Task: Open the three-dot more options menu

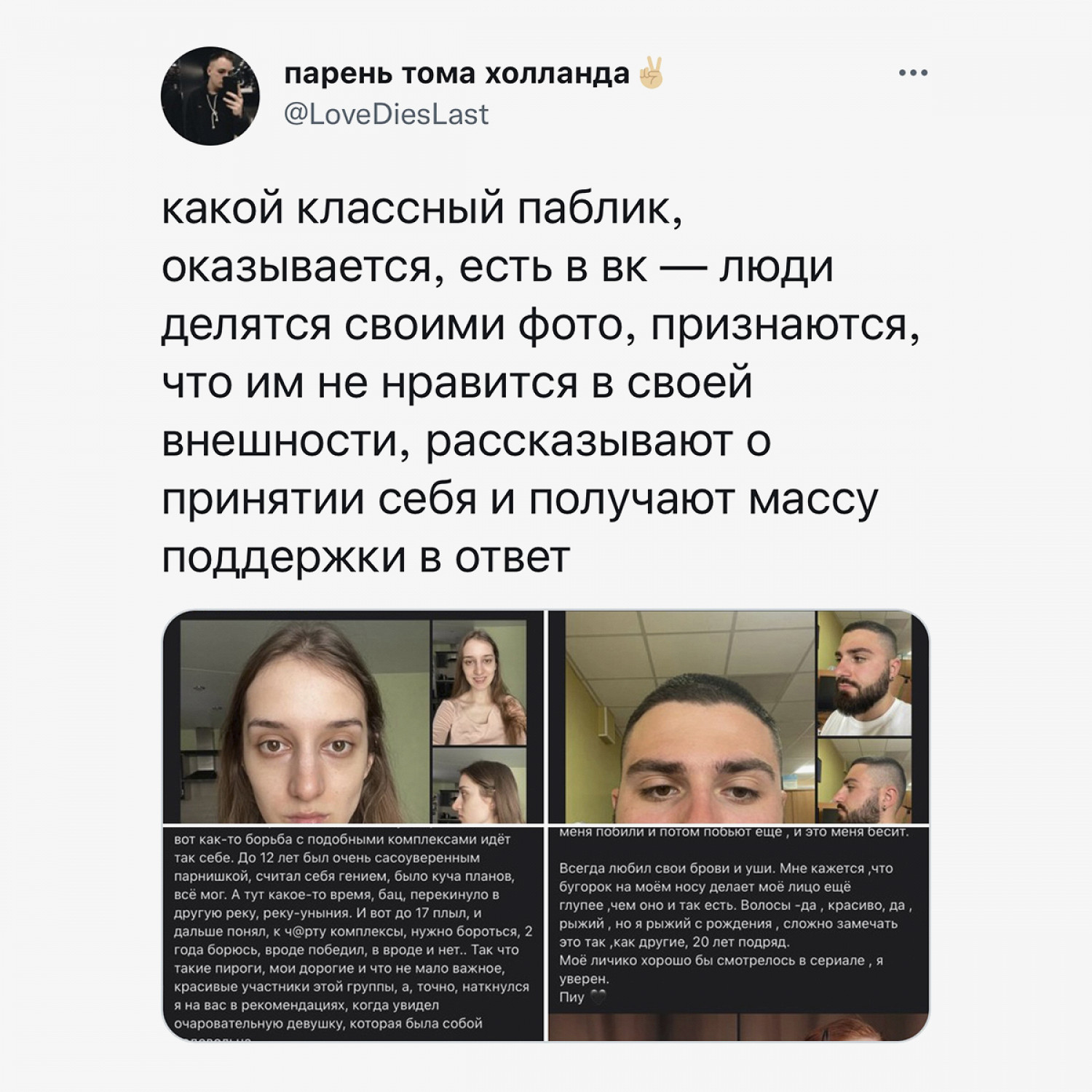Action: point(913,73)
